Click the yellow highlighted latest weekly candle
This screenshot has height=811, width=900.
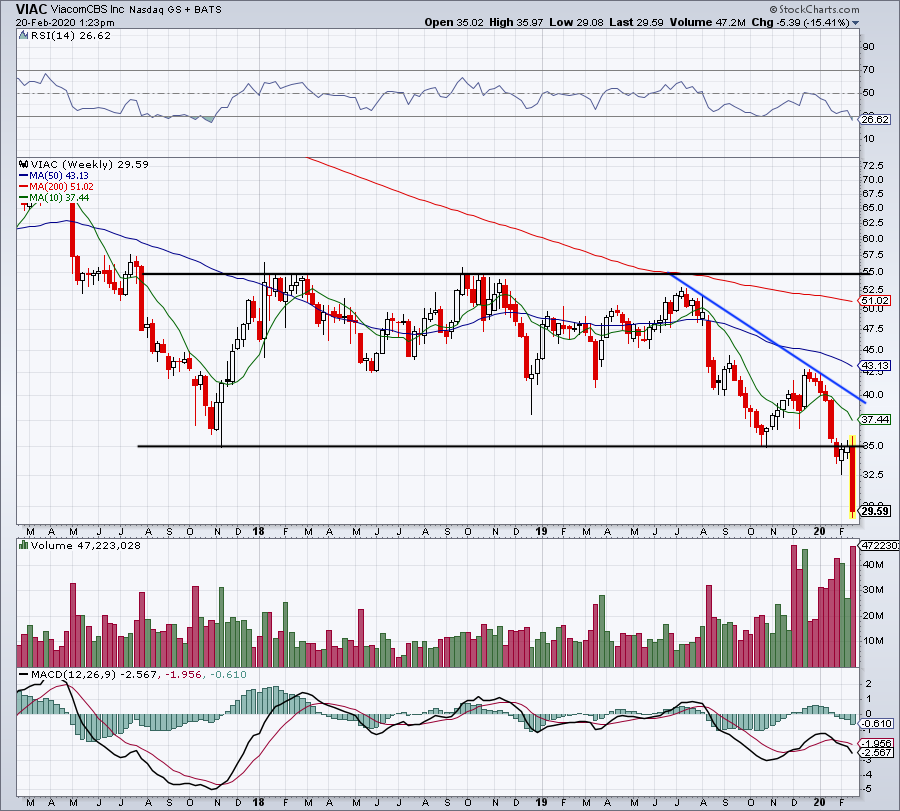pos(852,477)
